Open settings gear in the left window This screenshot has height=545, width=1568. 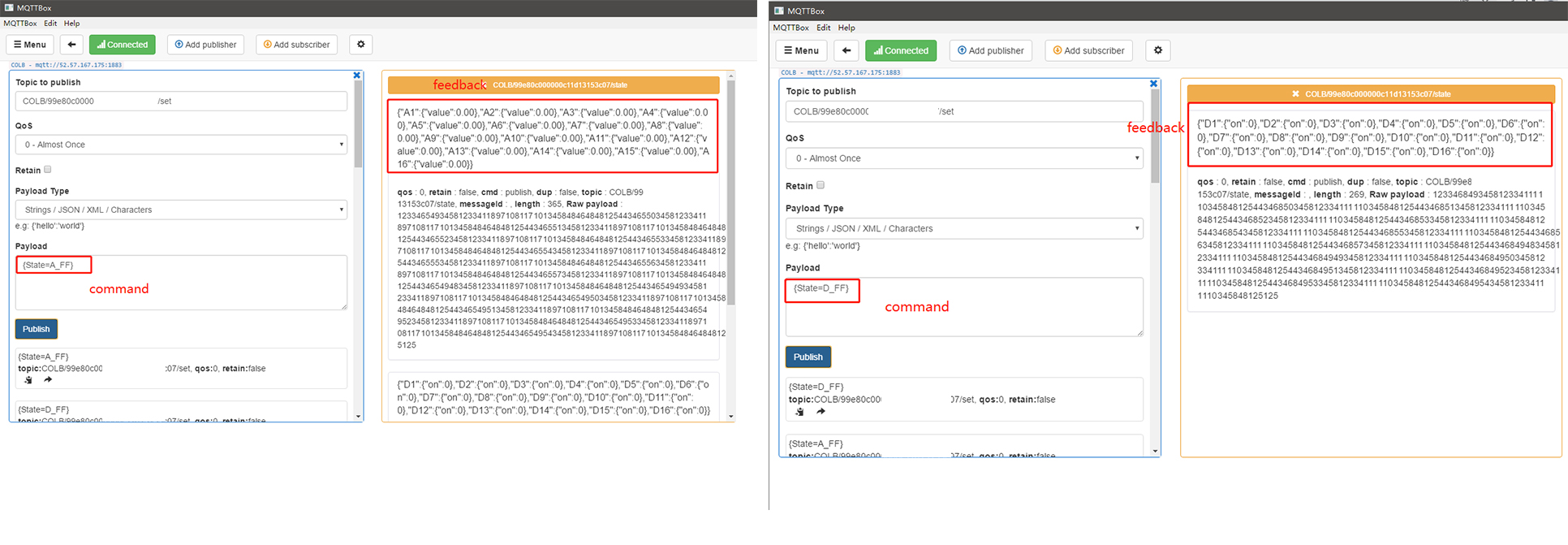point(361,45)
